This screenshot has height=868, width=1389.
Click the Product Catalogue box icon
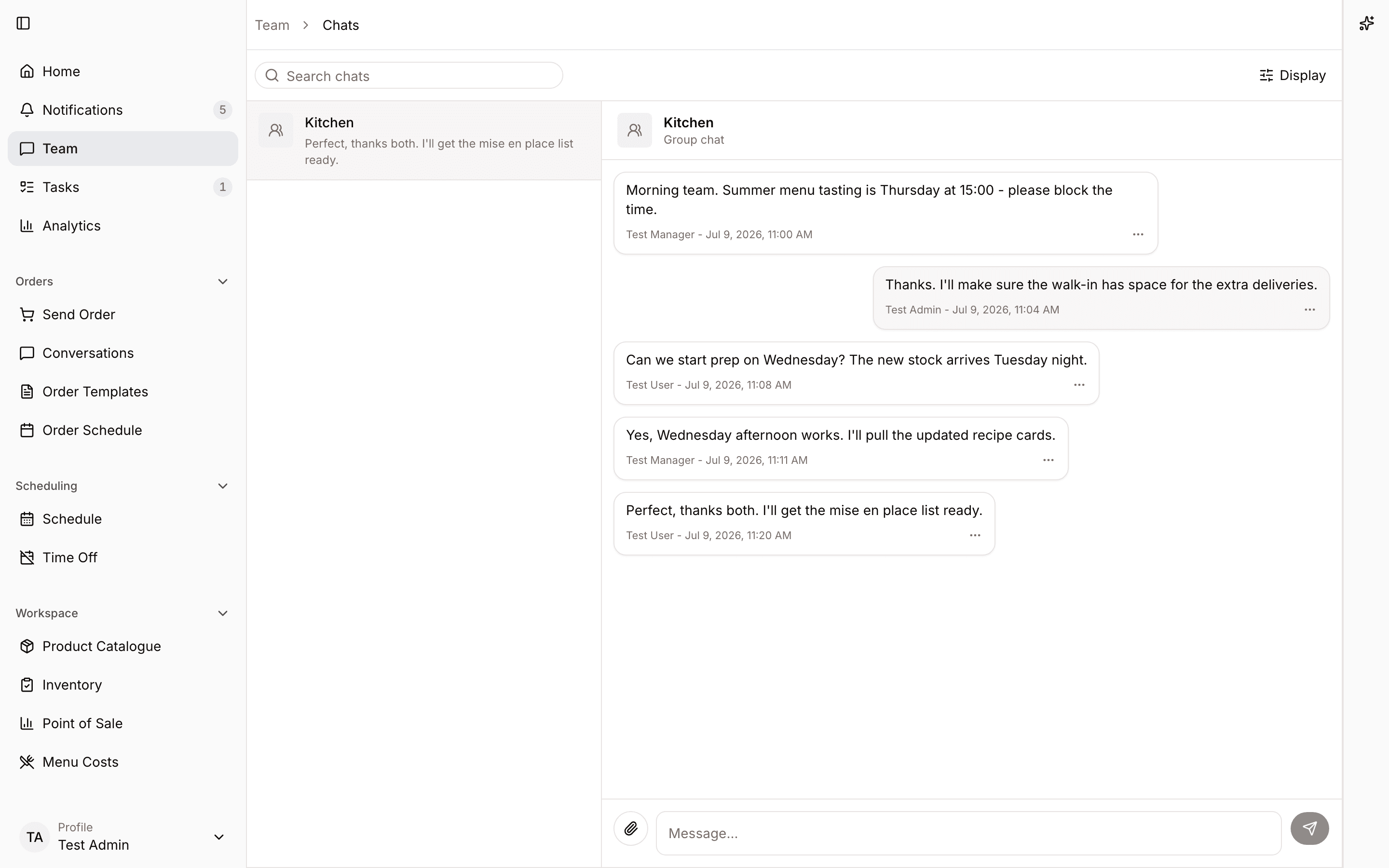point(27,646)
